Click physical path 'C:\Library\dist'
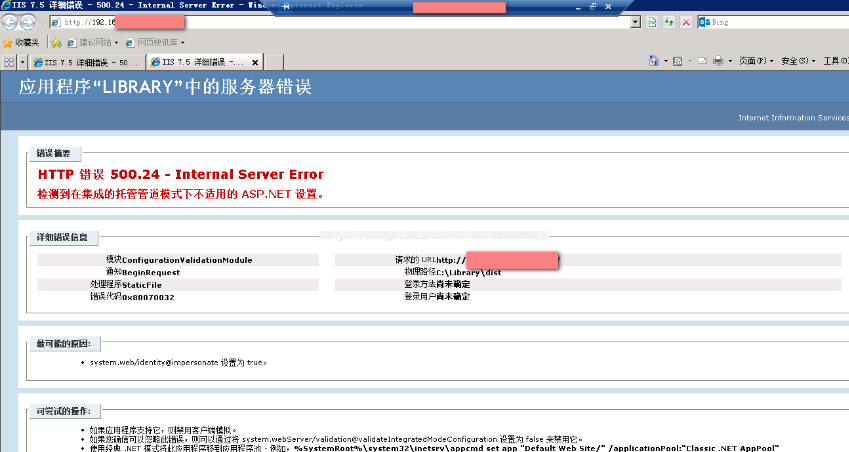Viewport: 849px width, 452px height. coord(469,272)
